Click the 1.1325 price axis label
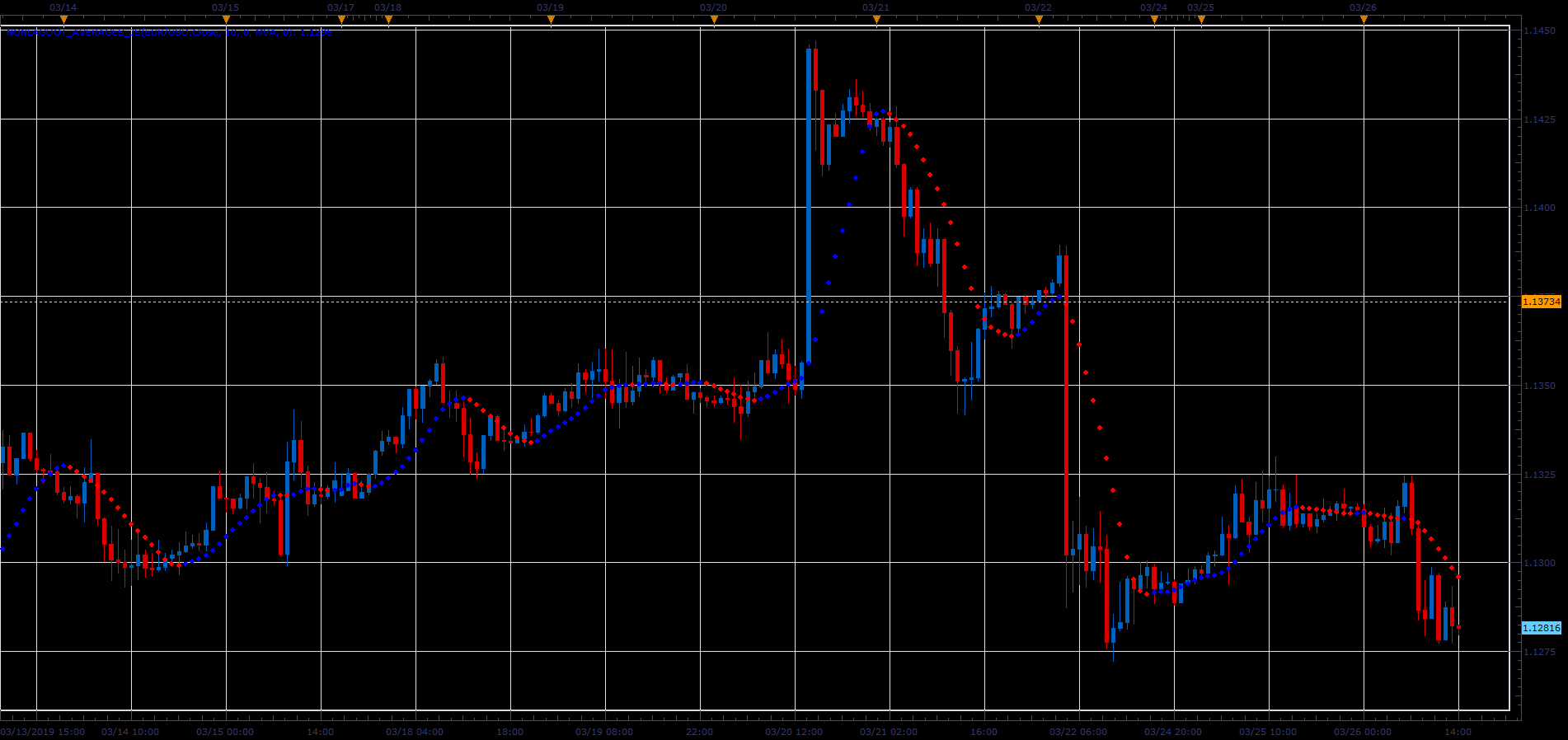Screen dimensions: 1568x740 (x=1539, y=475)
